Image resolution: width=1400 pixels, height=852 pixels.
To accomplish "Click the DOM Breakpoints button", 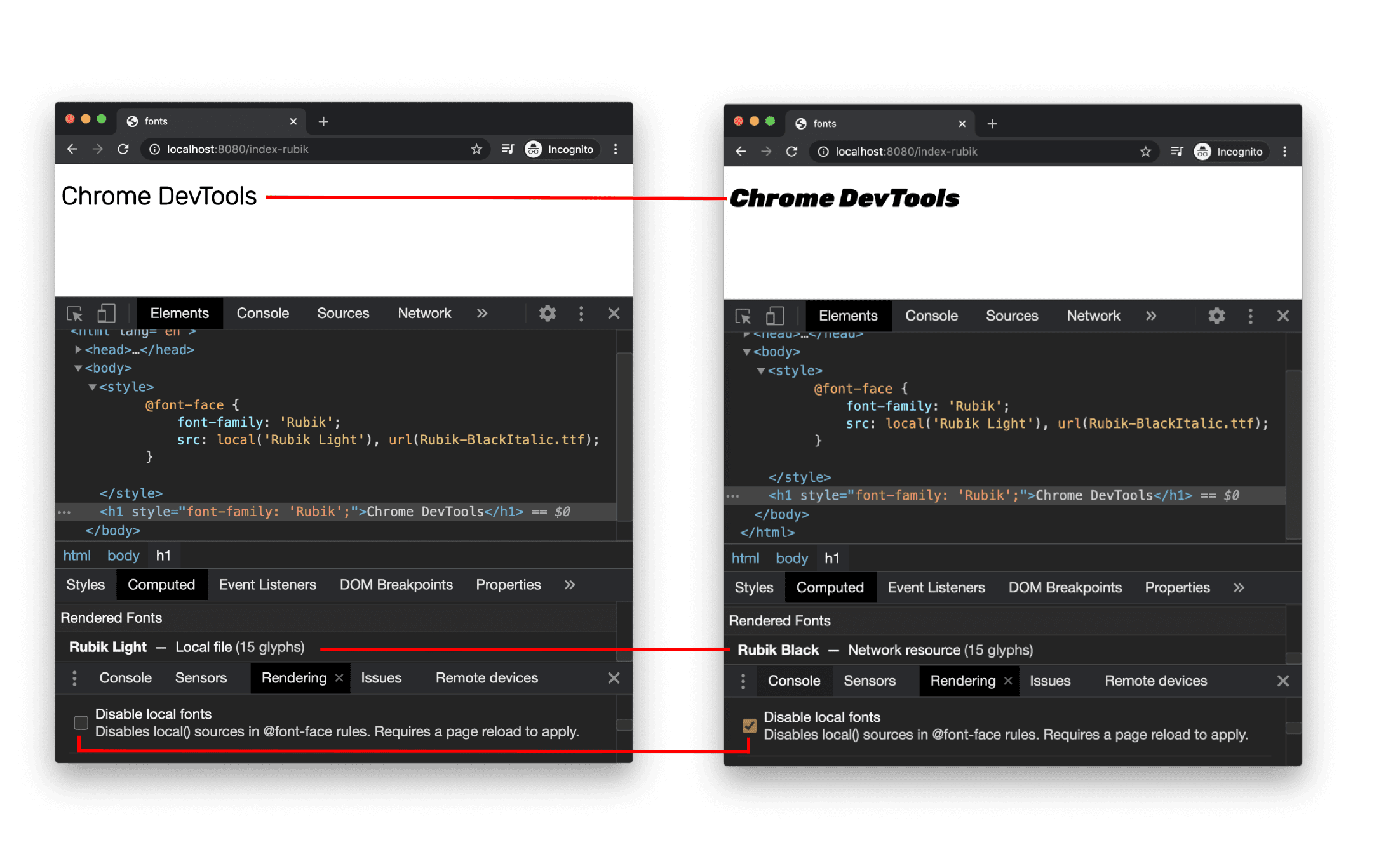I will click(x=395, y=587).
